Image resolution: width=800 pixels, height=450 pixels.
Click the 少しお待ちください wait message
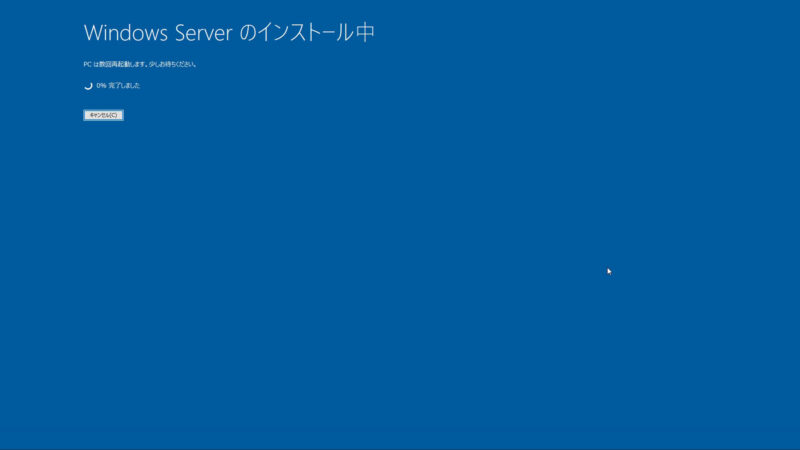(172, 64)
